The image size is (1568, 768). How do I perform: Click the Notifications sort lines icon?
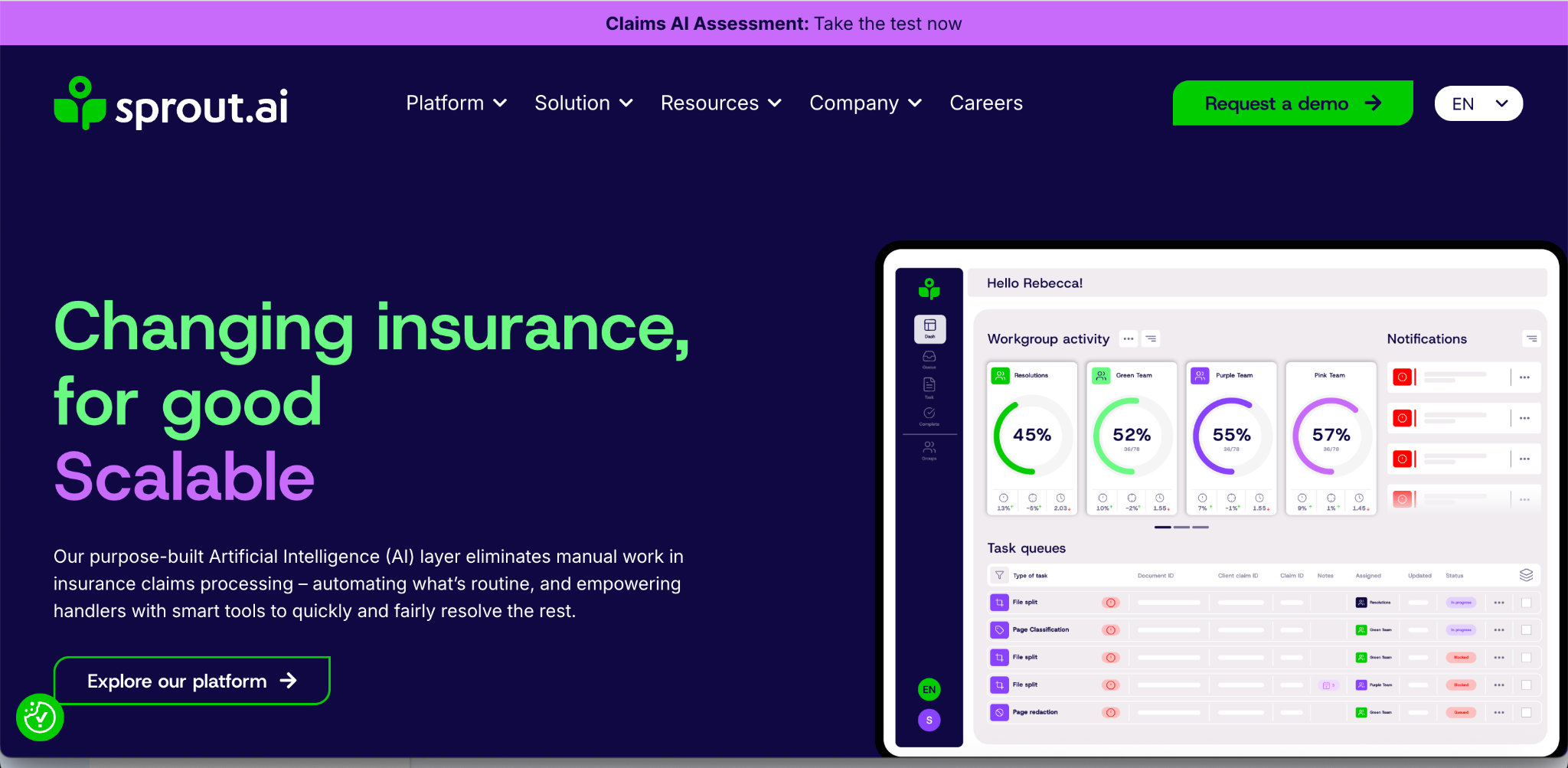1531,338
